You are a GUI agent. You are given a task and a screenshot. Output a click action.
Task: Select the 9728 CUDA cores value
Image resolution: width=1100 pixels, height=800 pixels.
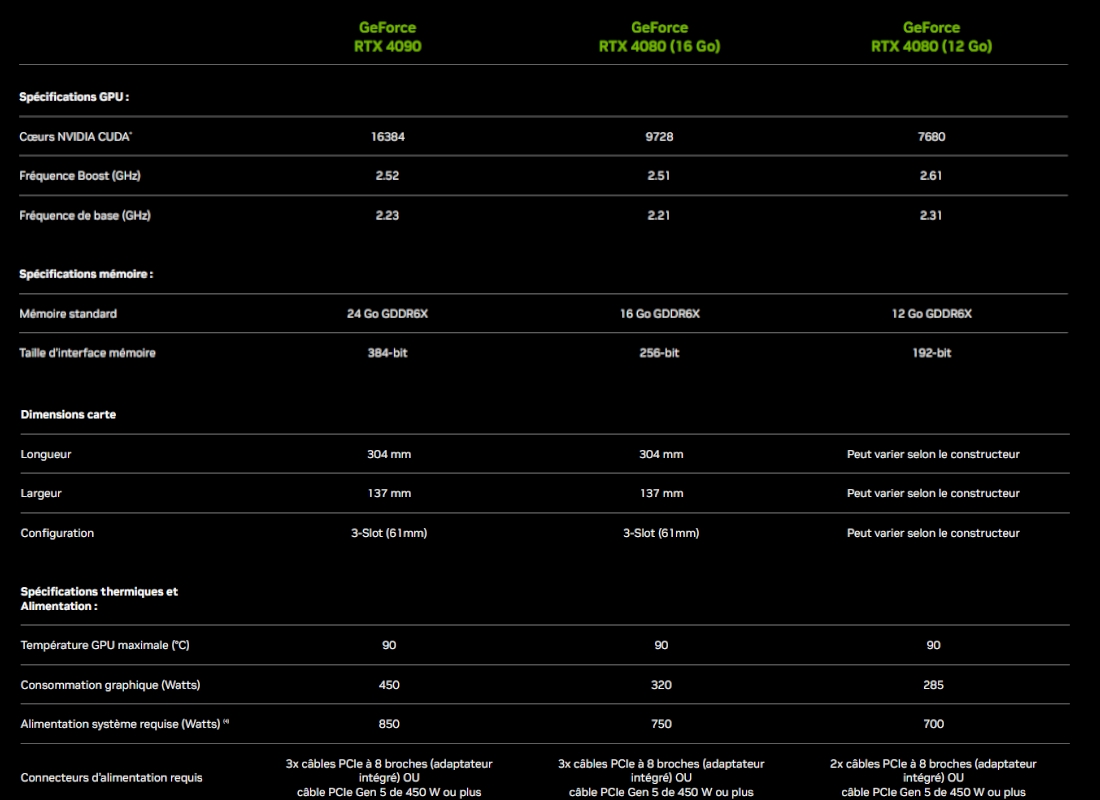click(x=659, y=137)
